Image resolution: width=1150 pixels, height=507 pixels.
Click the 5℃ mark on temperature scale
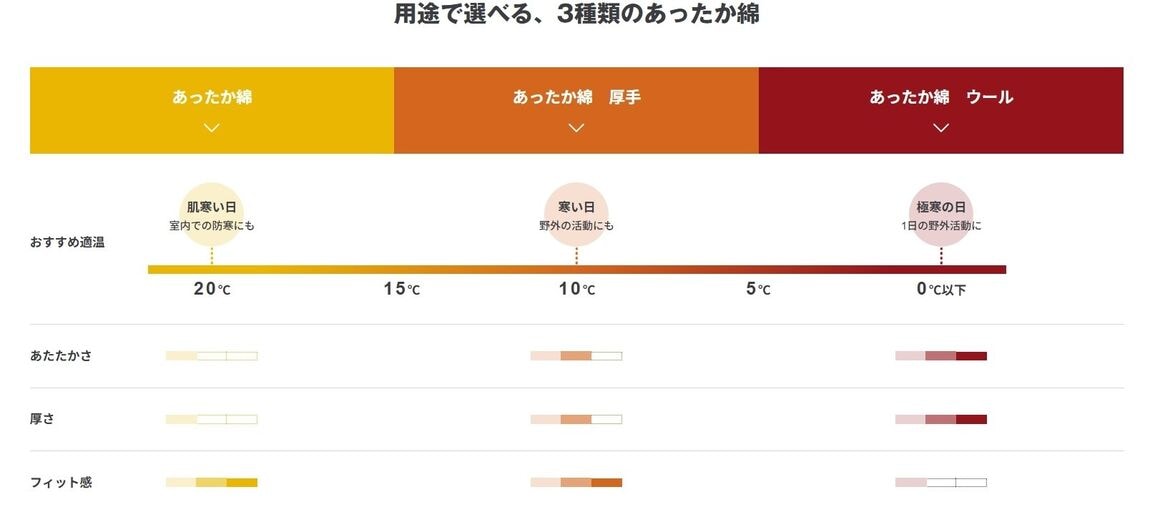(x=758, y=290)
